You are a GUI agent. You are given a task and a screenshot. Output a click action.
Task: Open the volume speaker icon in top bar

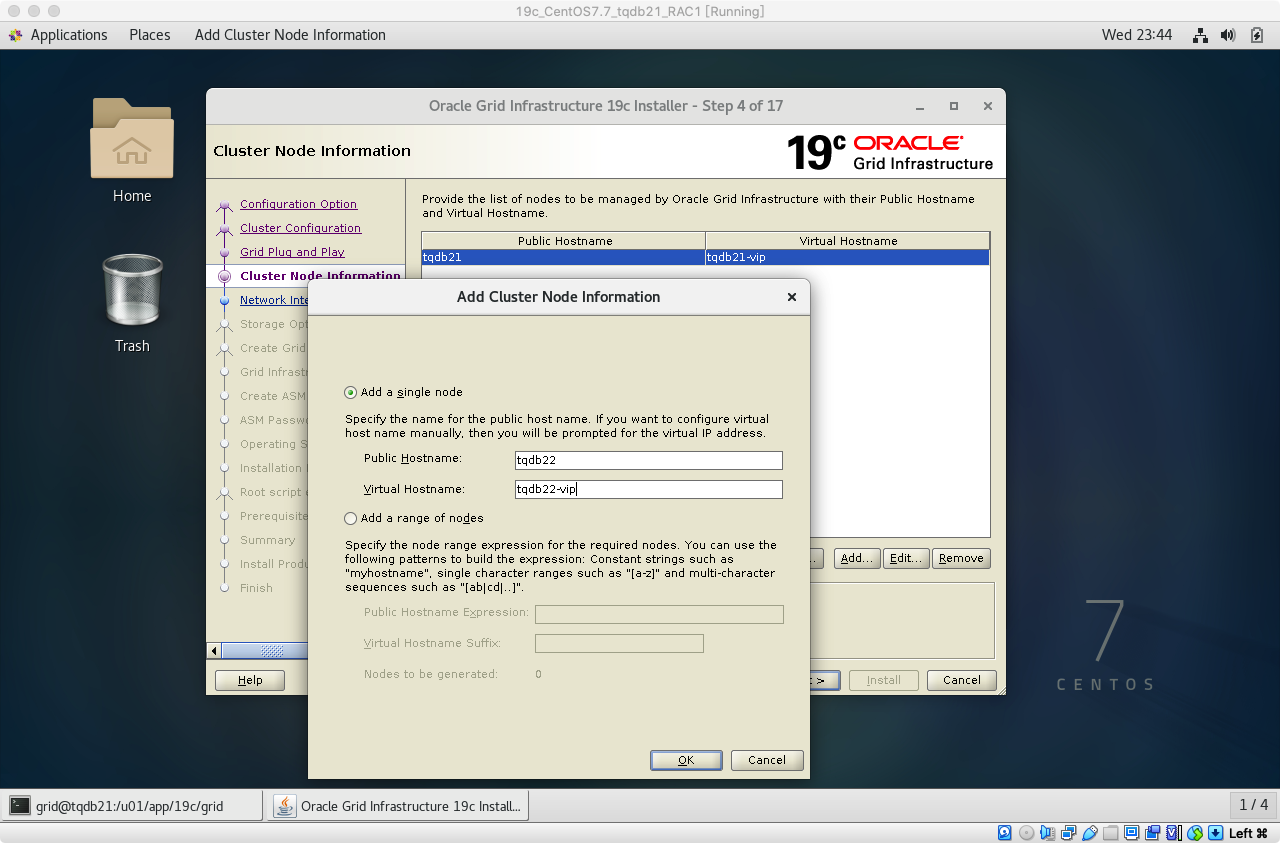pos(1228,35)
